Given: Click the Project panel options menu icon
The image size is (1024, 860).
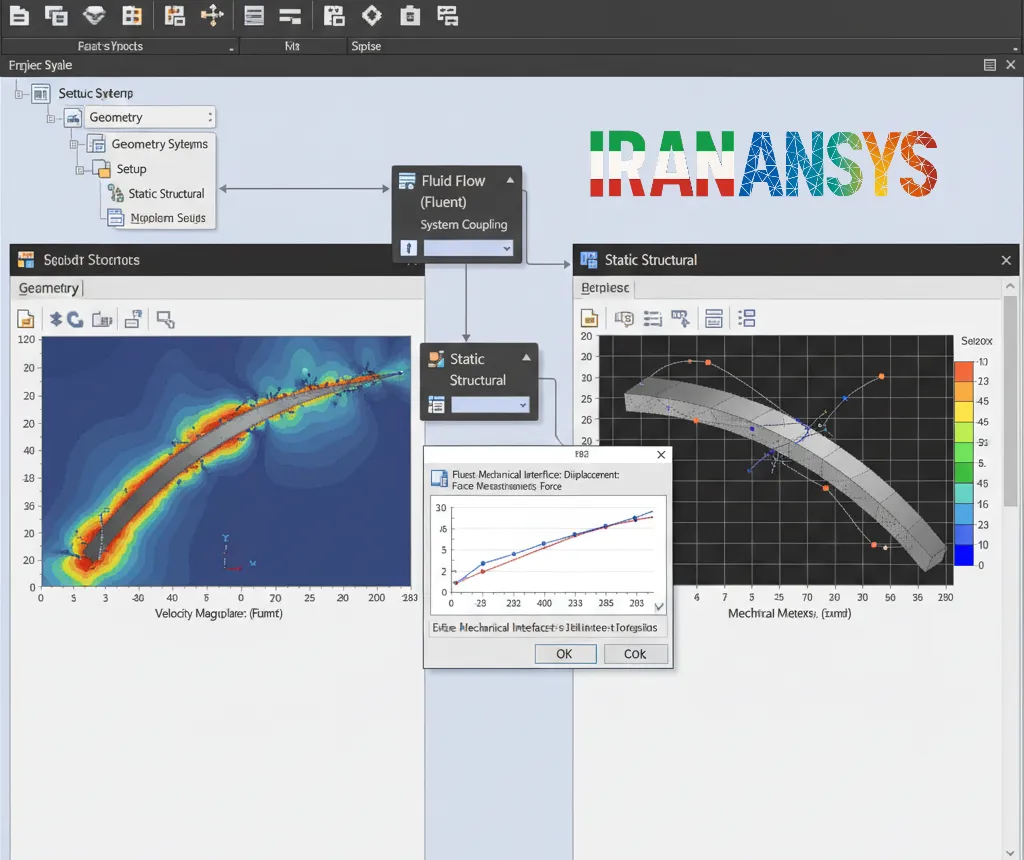Looking at the screenshot, I should click(x=989, y=65).
